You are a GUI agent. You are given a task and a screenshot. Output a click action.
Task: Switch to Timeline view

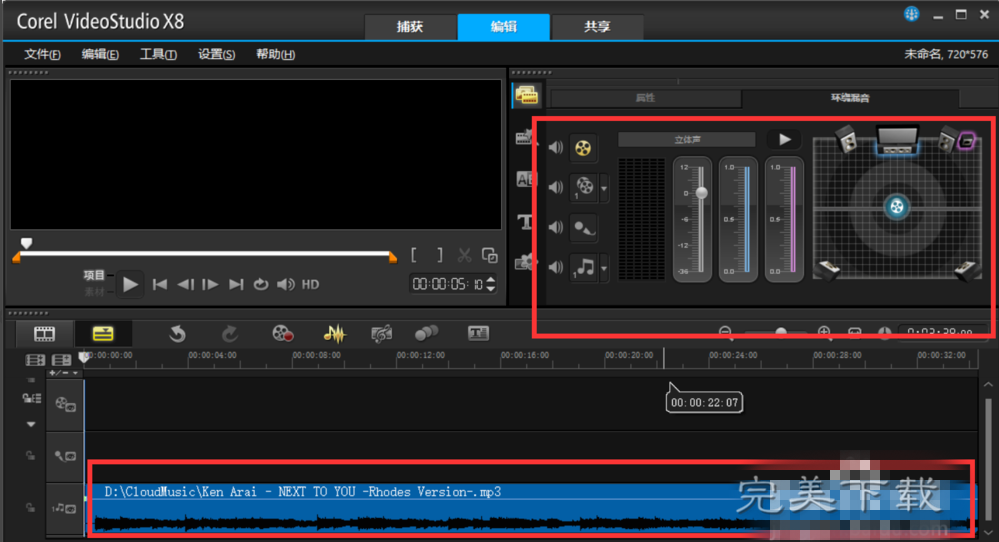[x=103, y=333]
